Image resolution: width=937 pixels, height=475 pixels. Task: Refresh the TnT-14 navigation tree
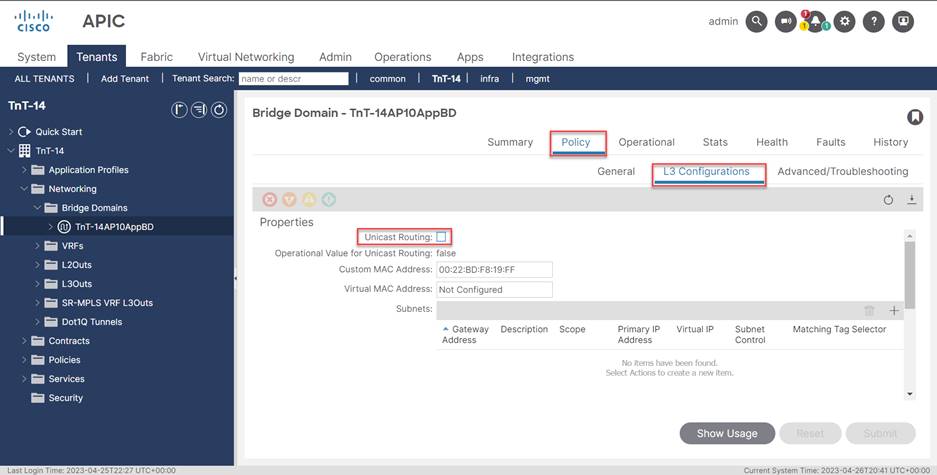click(219, 110)
